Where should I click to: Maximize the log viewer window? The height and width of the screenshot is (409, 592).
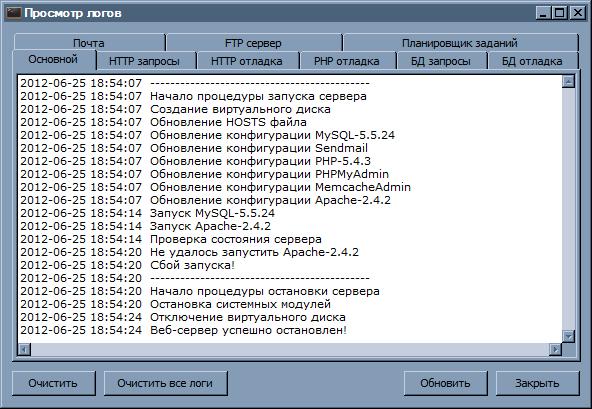(x=560, y=13)
